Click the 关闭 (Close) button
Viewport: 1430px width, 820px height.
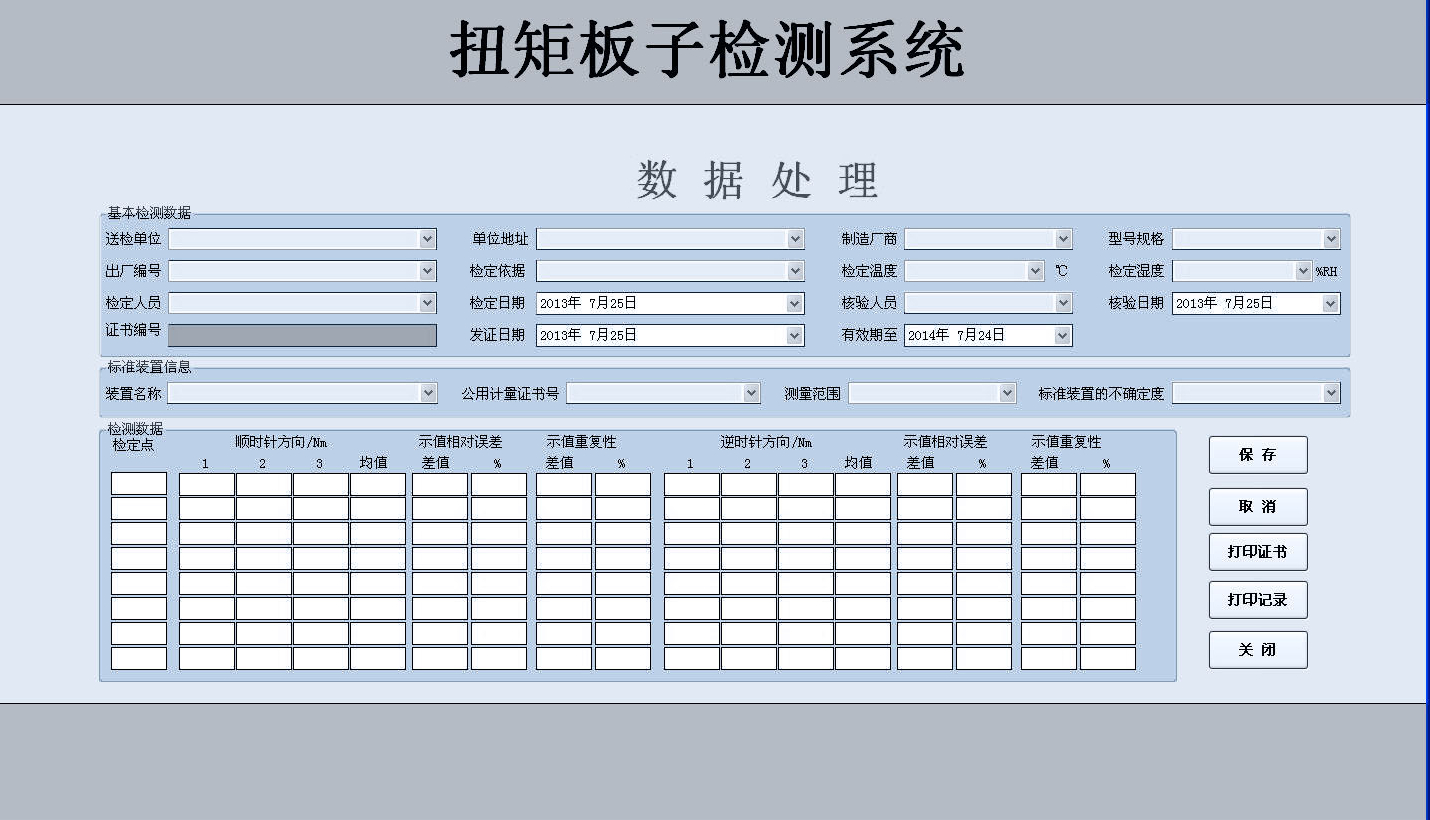pyautogui.click(x=1257, y=650)
